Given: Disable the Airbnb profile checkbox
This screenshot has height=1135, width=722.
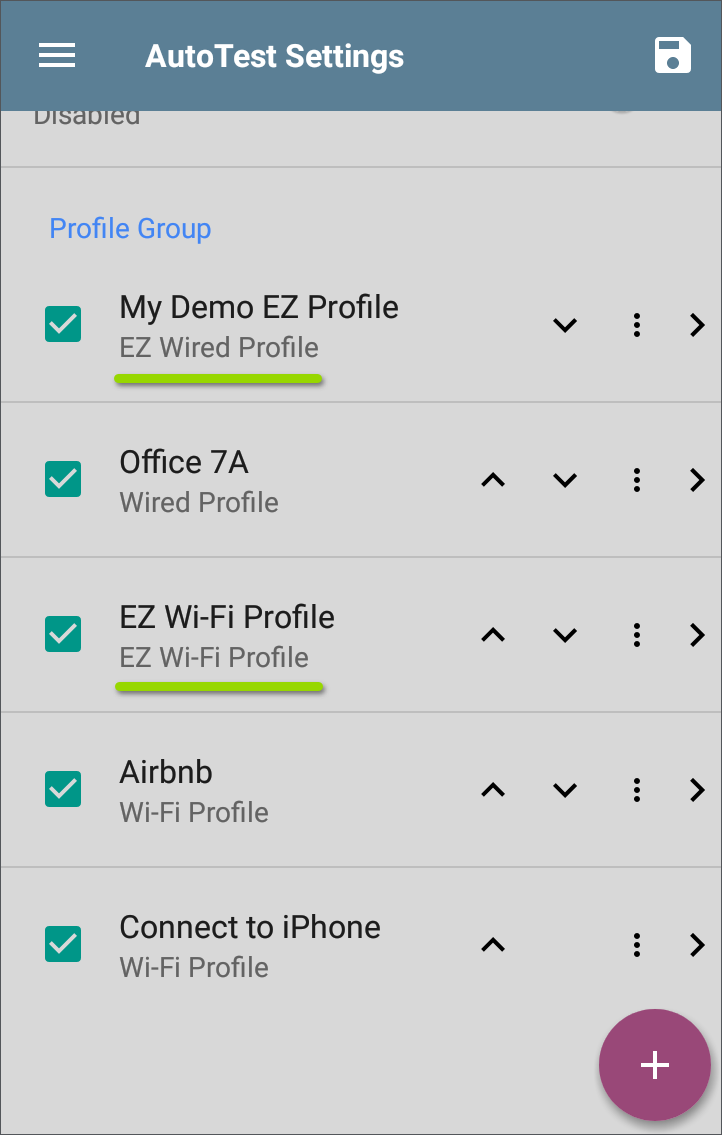Looking at the screenshot, I should [x=63, y=790].
